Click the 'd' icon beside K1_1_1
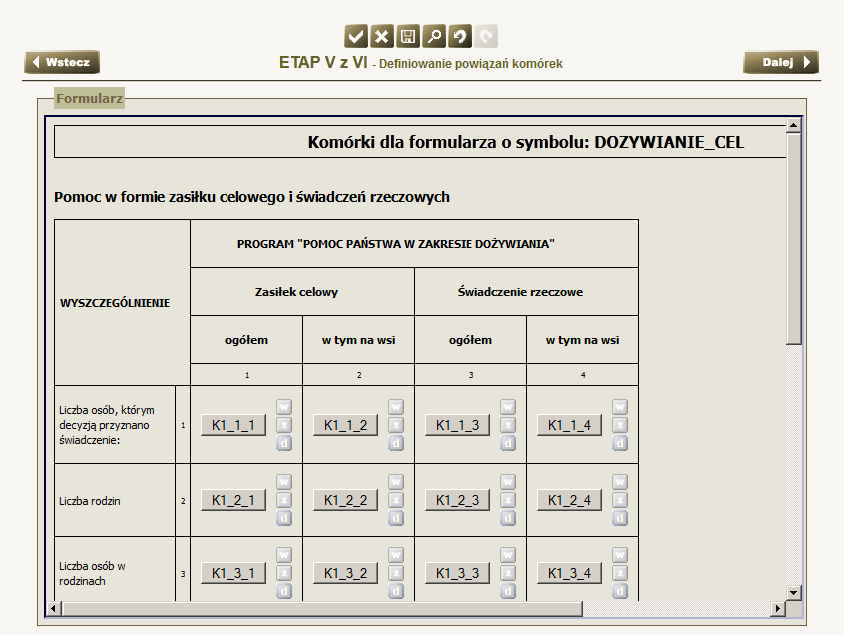 (x=284, y=443)
